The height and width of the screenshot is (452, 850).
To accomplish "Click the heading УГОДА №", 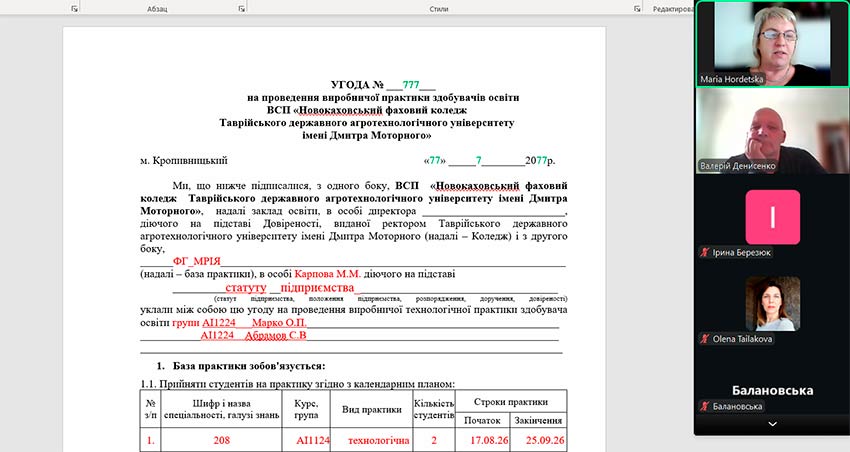I will pyautogui.click(x=357, y=85).
